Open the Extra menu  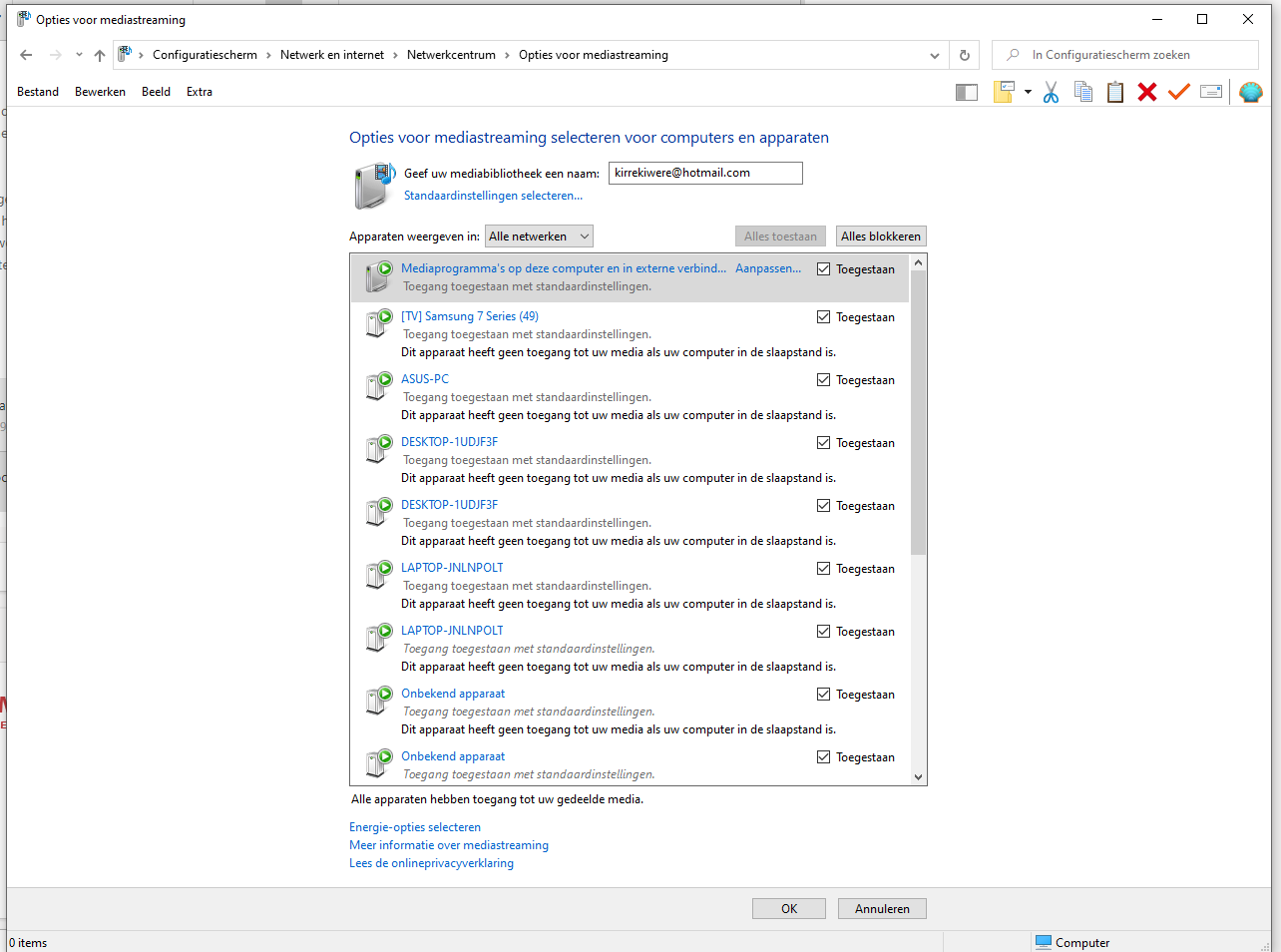[x=200, y=92]
